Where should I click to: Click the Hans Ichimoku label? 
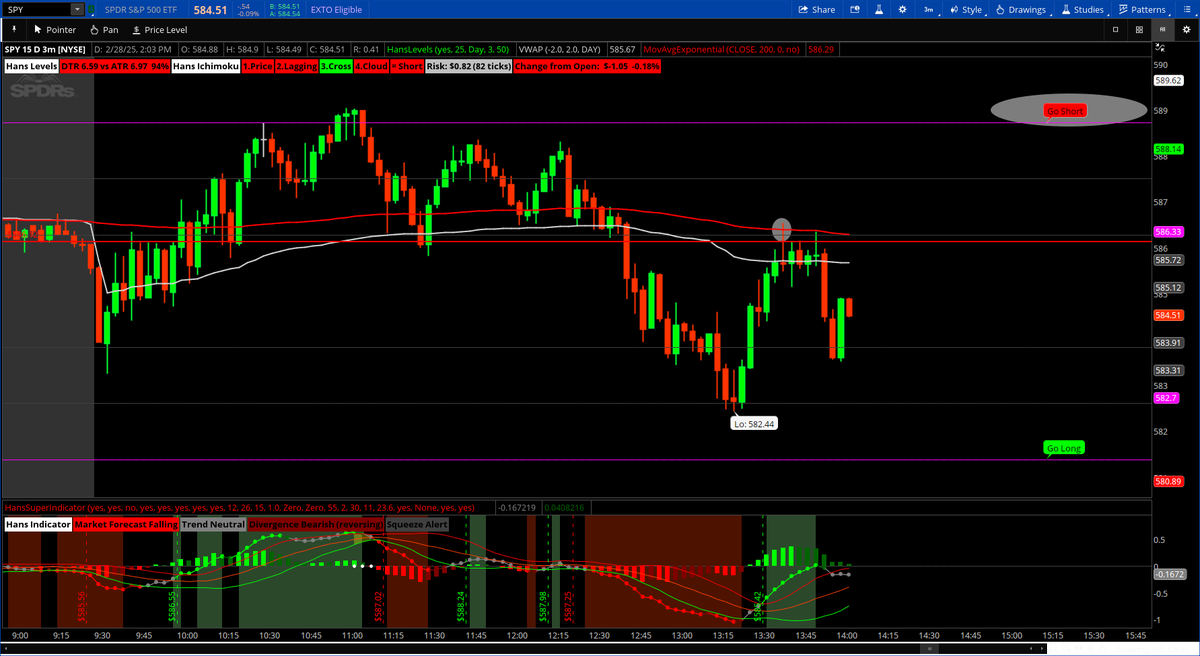point(205,66)
